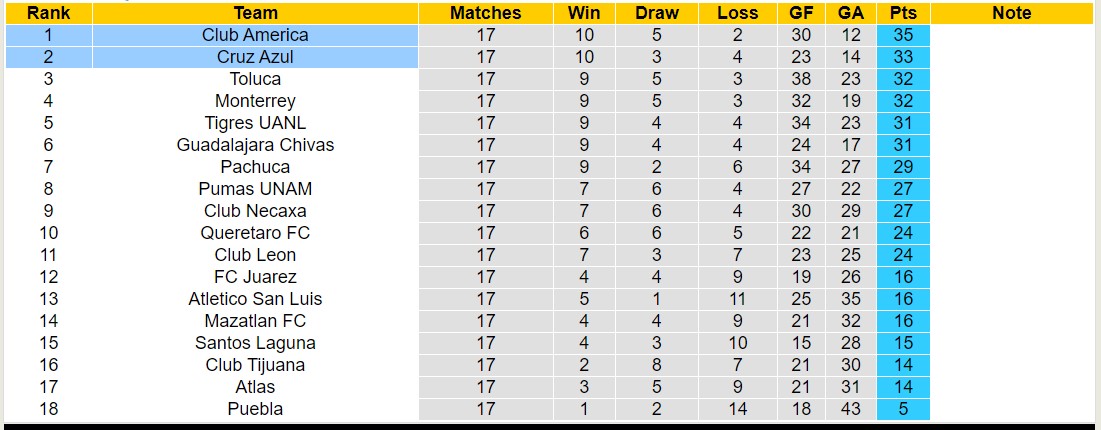Open the Club America team link
1101x430 pixels.
coord(255,35)
